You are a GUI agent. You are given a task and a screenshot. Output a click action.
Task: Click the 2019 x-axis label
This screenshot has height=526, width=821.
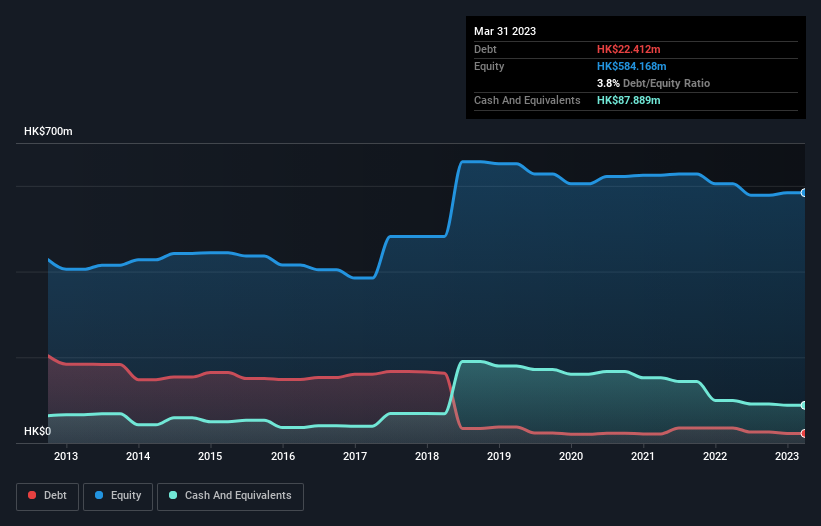499,456
